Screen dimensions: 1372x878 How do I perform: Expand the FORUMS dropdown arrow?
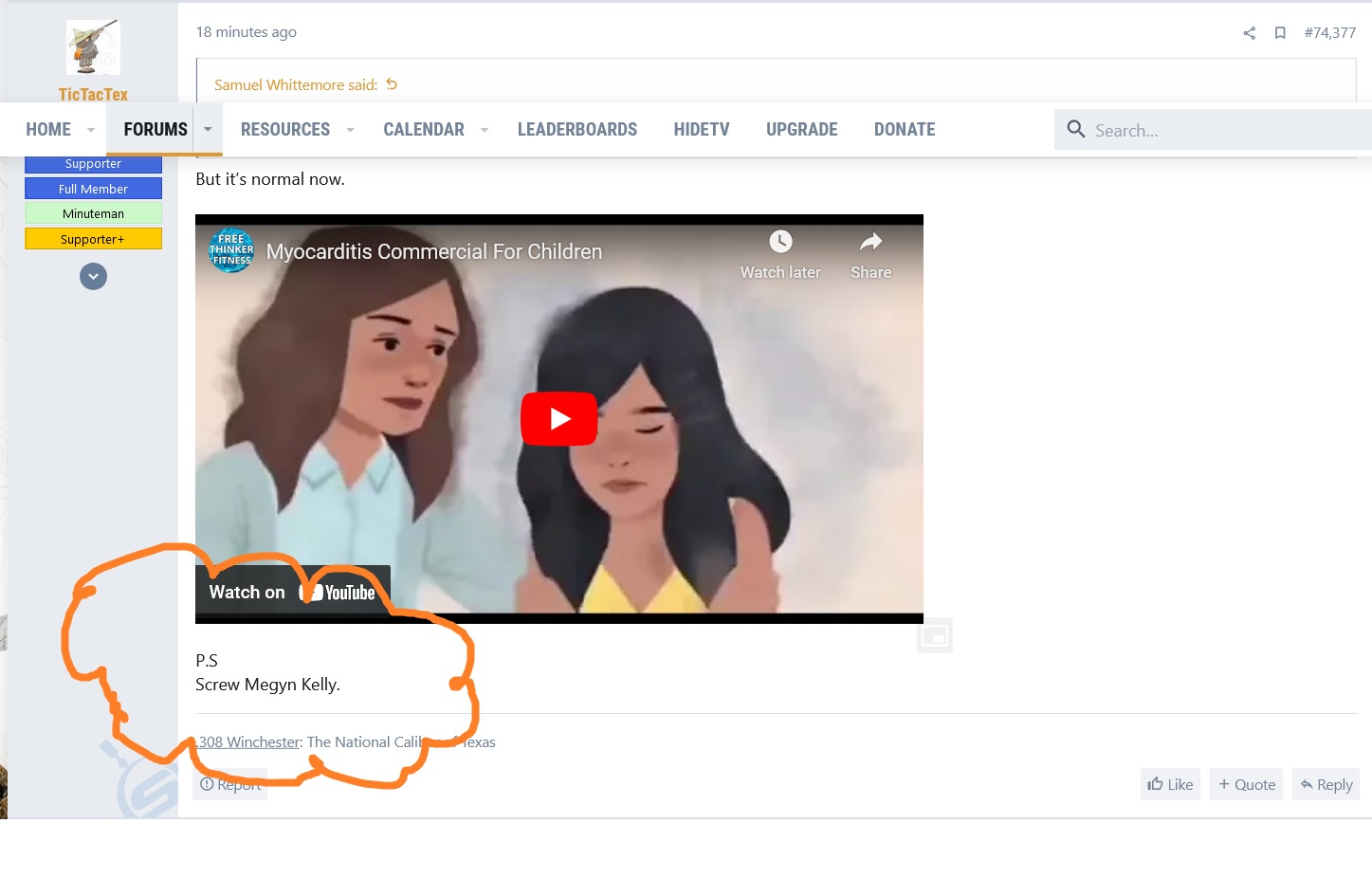(x=208, y=129)
